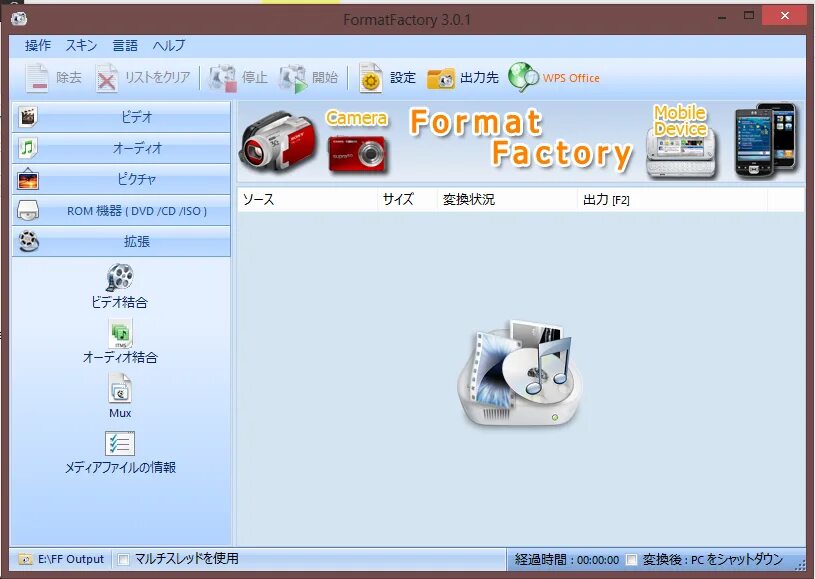The height and width of the screenshot is (579, 815).
Task: Click the red Sony camcorder image
Action: pyautogui.click(x=278, y=141)
